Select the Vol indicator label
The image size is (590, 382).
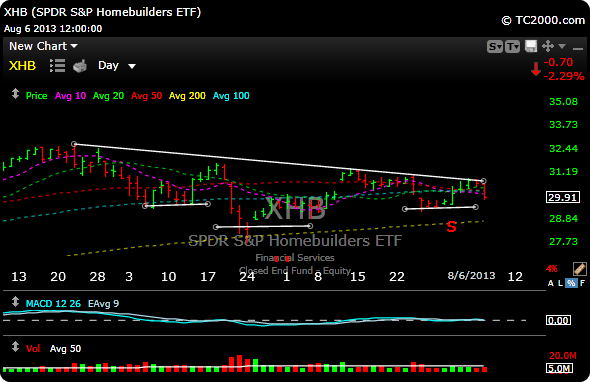pyautogui.click(x=33, y=349)
